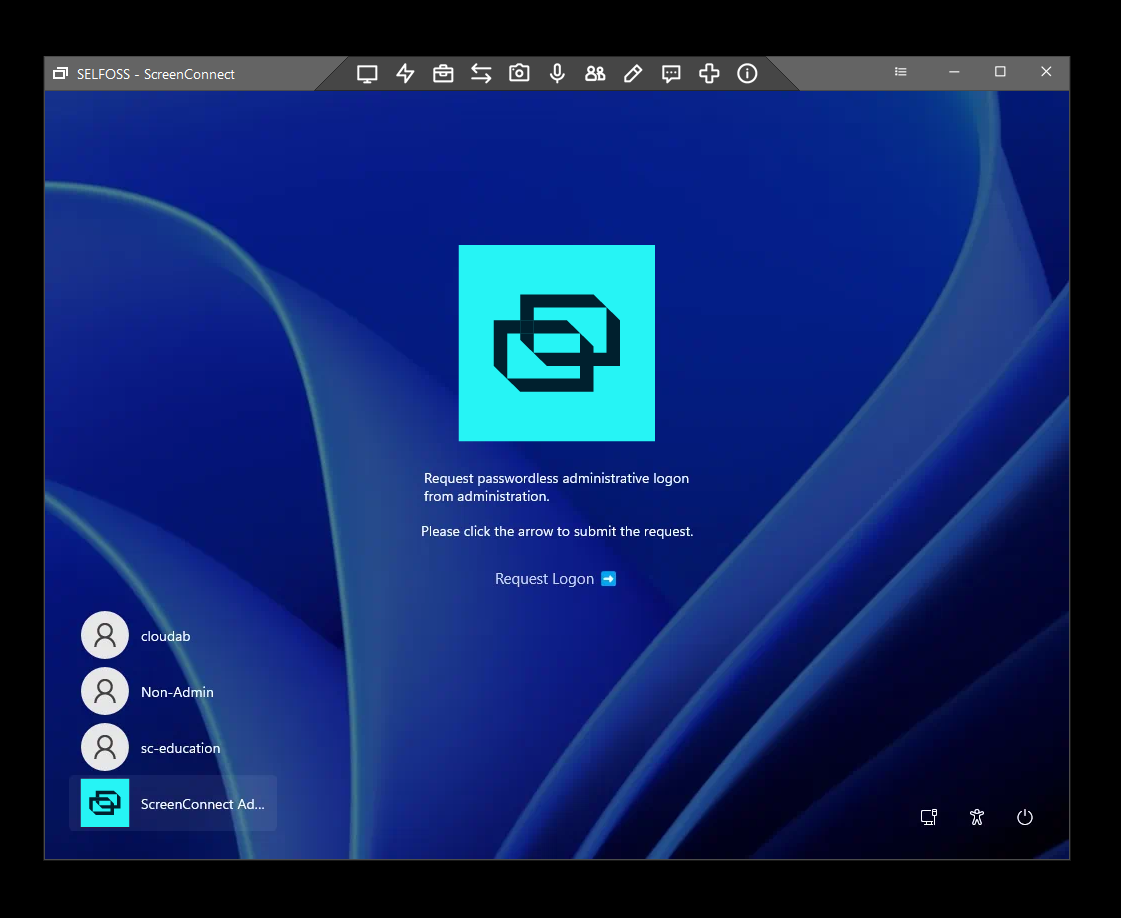The height and width of the screenshot is (918, 1121).
Task: Click the Request Logon arrow button
Action: pos(608,578)
